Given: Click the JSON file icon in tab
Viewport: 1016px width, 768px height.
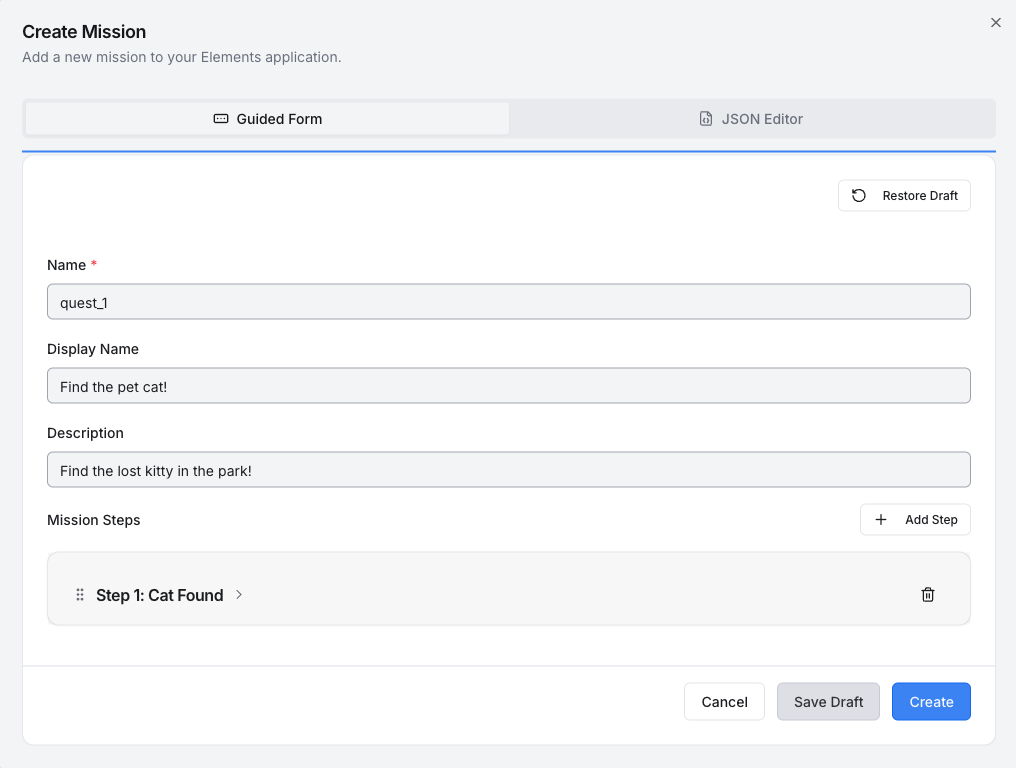Looking at the screenshot, I should [x=706, y=119].
